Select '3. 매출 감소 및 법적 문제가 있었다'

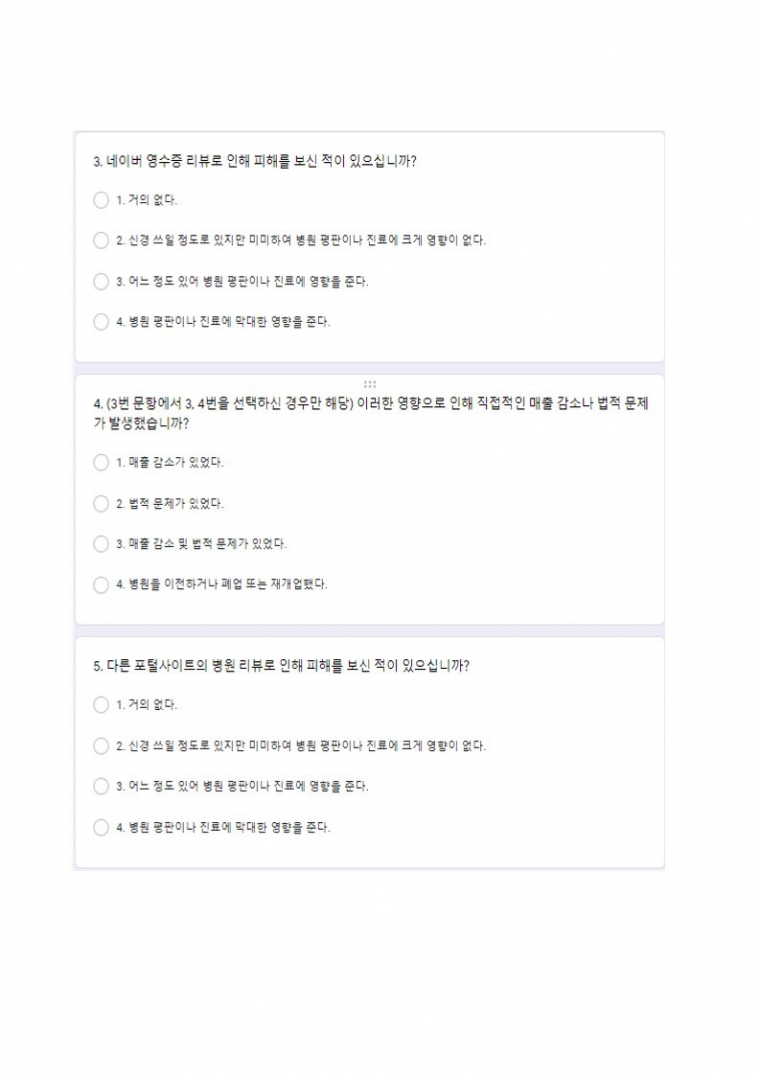(101, 544)
